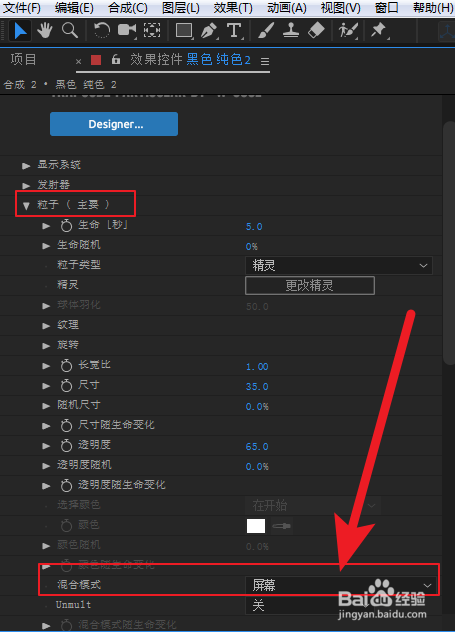Open the 帮助(H) menu
Viewport: 455px width, 632px height.
pos(433,8)
